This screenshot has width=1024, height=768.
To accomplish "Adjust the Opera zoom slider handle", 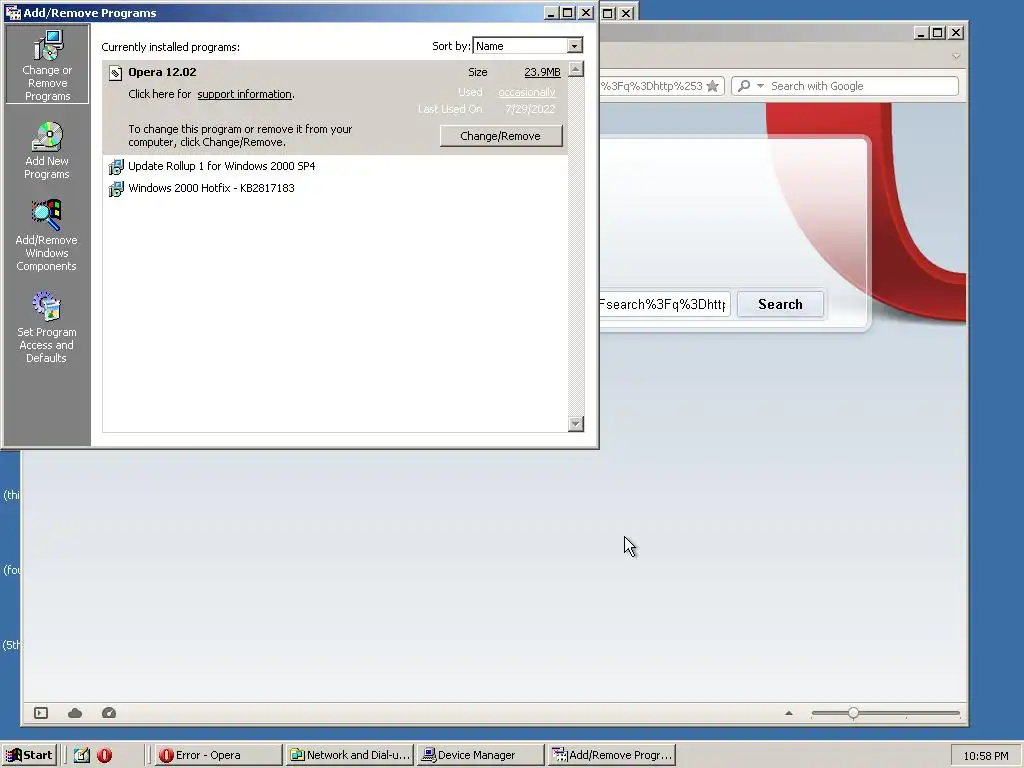I will point(854,713).
